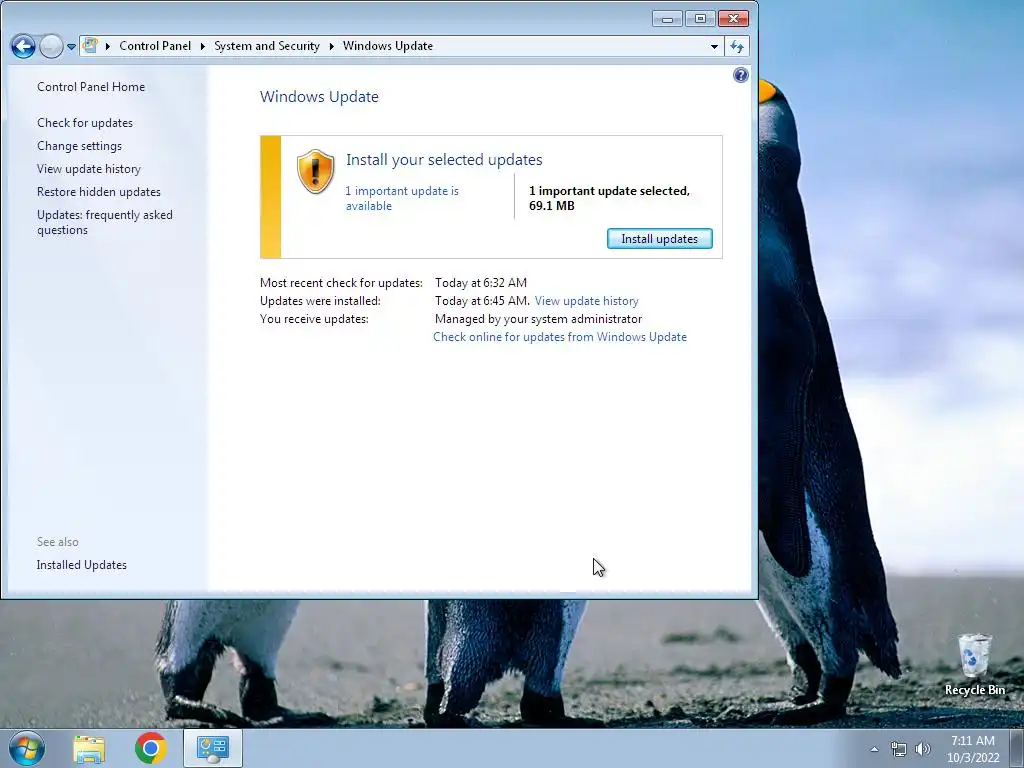Click the 'See also' sidebar label
The height and width of the screenshot is (768, 1024).
pyautogui.click(x=57, y=542)
